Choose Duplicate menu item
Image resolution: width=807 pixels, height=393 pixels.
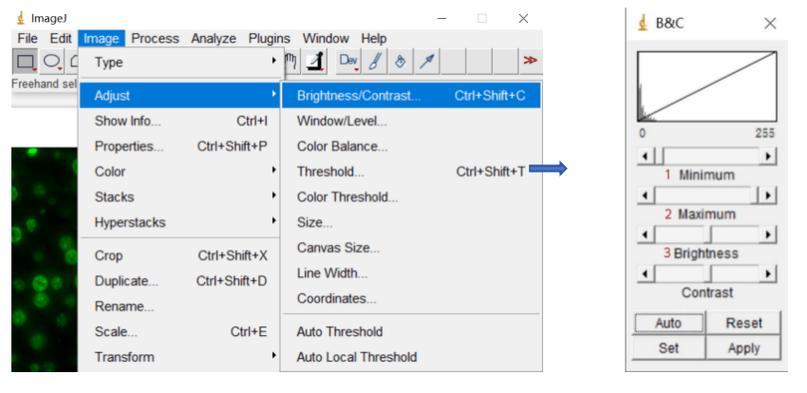(x=180, y=281)
